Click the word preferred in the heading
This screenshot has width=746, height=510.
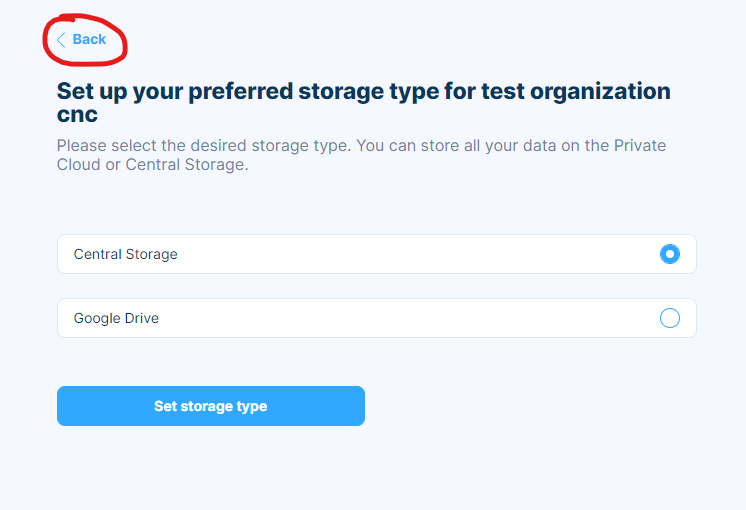240,92
